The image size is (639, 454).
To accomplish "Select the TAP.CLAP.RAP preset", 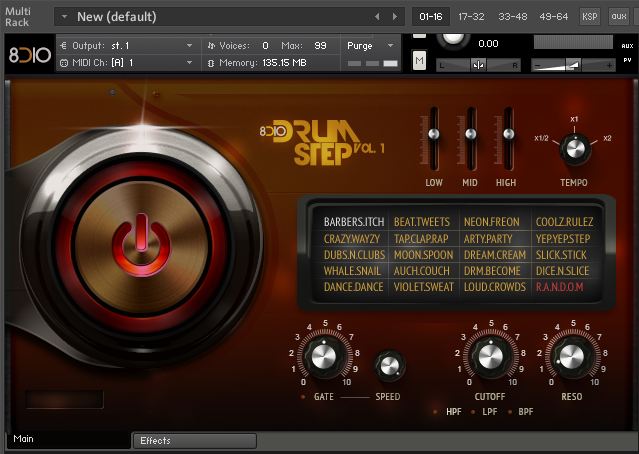I will (421, 238).
